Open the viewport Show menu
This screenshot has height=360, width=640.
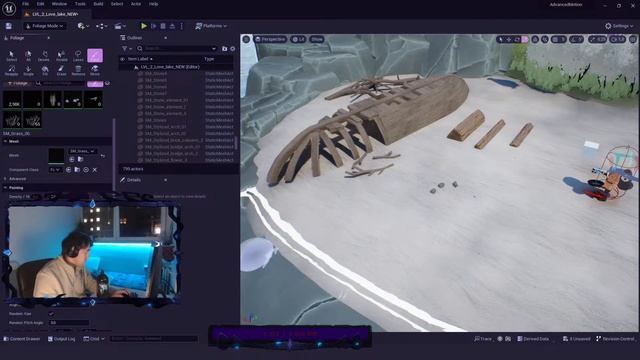pyautogui.click(x=317, y=39)
